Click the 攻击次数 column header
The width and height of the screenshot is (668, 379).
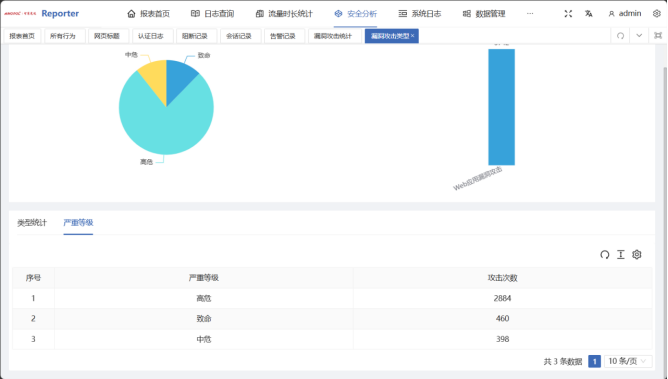click(x=502, y=278)
